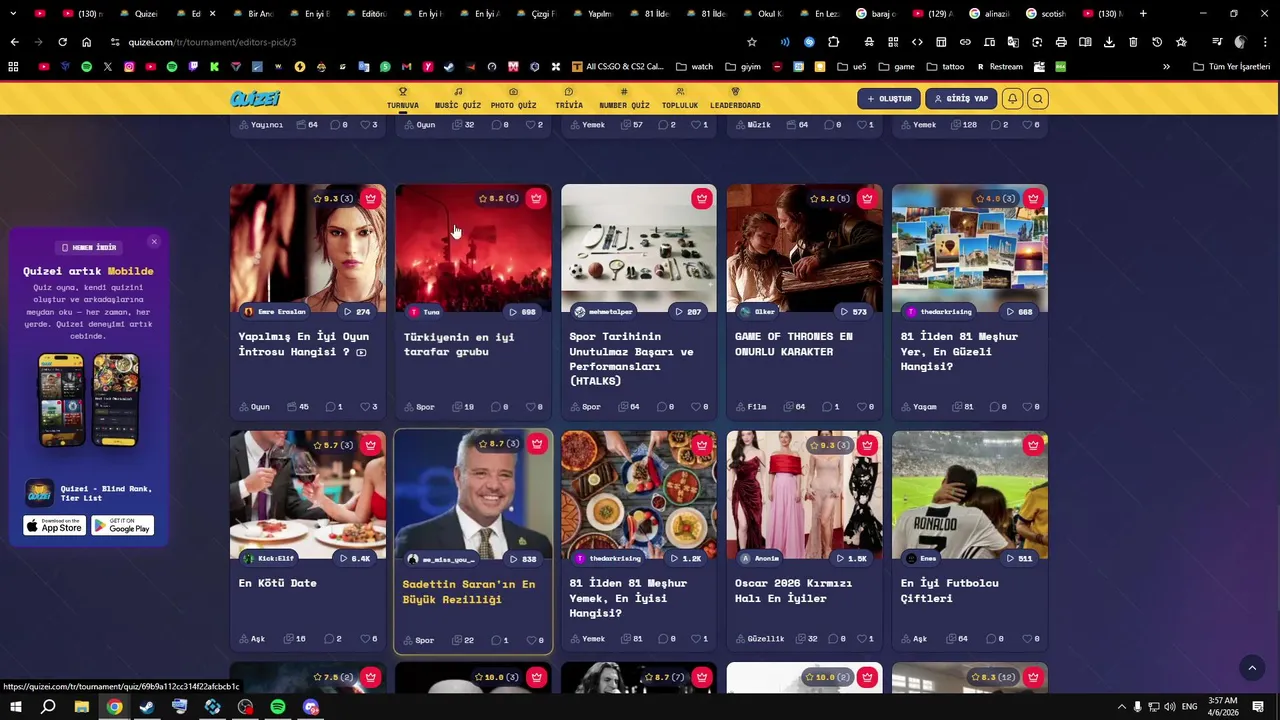Open the En Kötü Date quiz title
The image size is (1280, 720).
pyautogui.click(x=277, y=583)
